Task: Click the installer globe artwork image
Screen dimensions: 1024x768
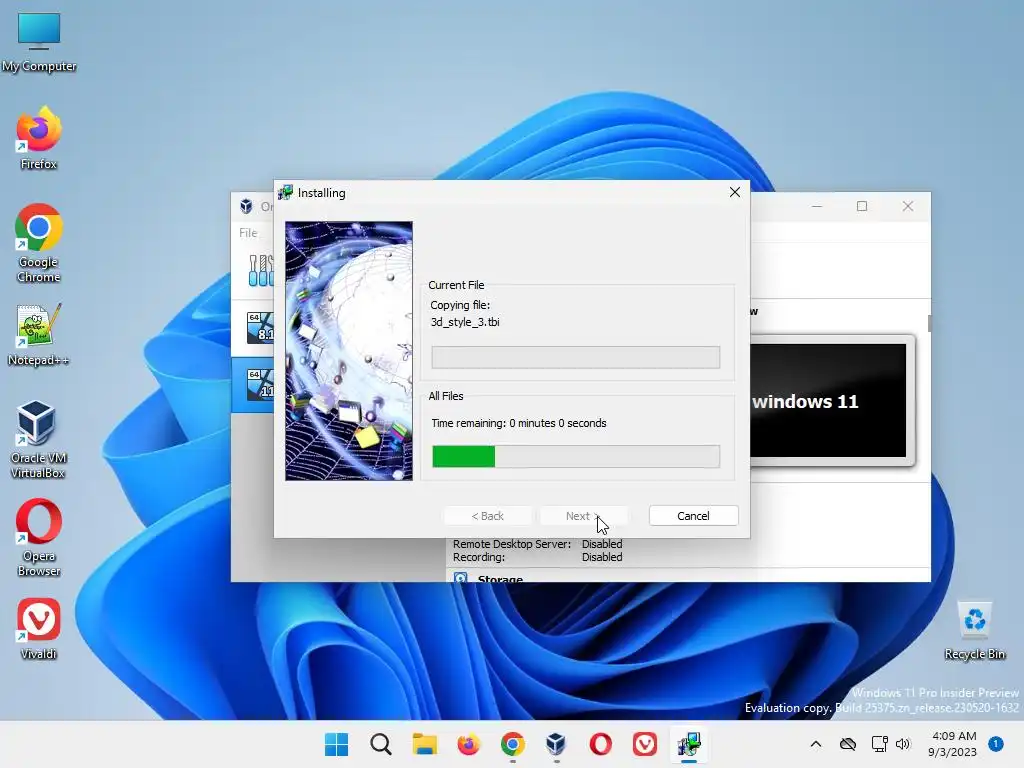Action: click(x=349, y=351)
